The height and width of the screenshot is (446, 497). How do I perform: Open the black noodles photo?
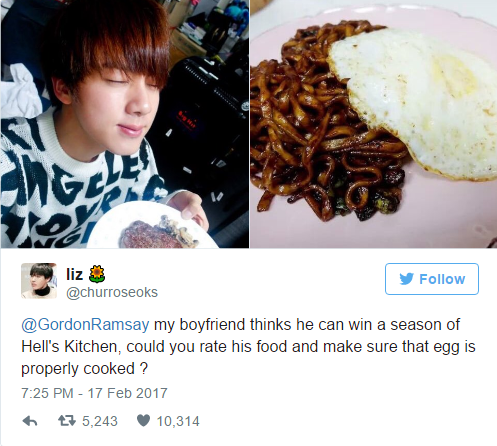point(374,124)
